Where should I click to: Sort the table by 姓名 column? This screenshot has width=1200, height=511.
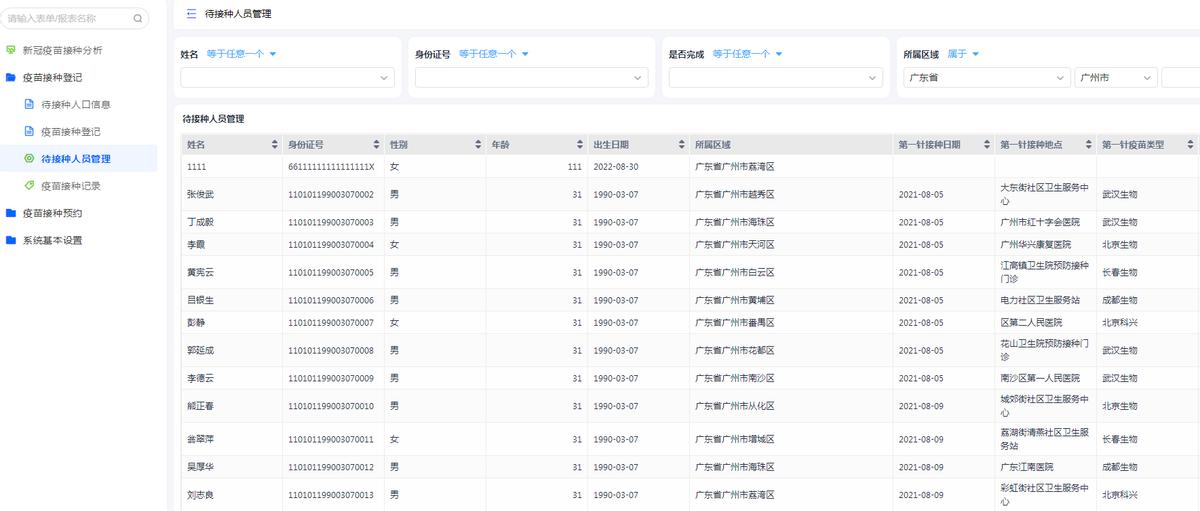coord(275,145)
